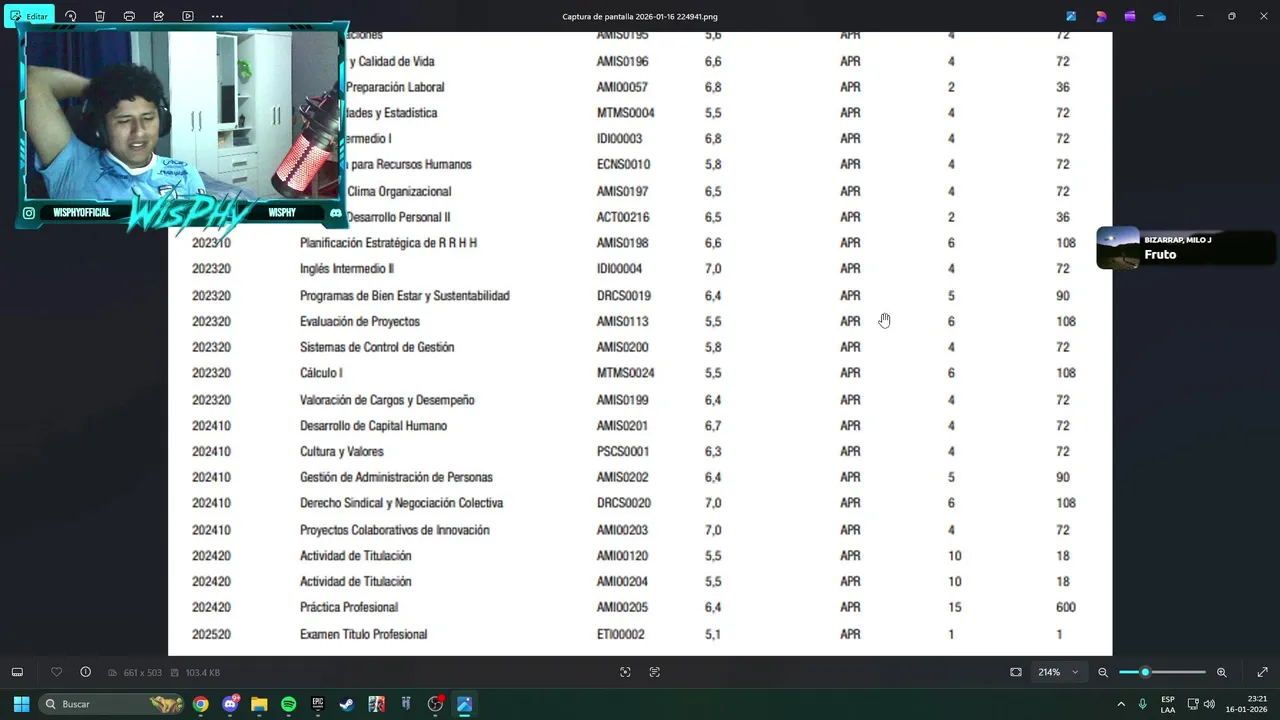Click the microphone icon in system tray
The height and width of the screenshot is (720, 1280).
[x=1143, y=704]
